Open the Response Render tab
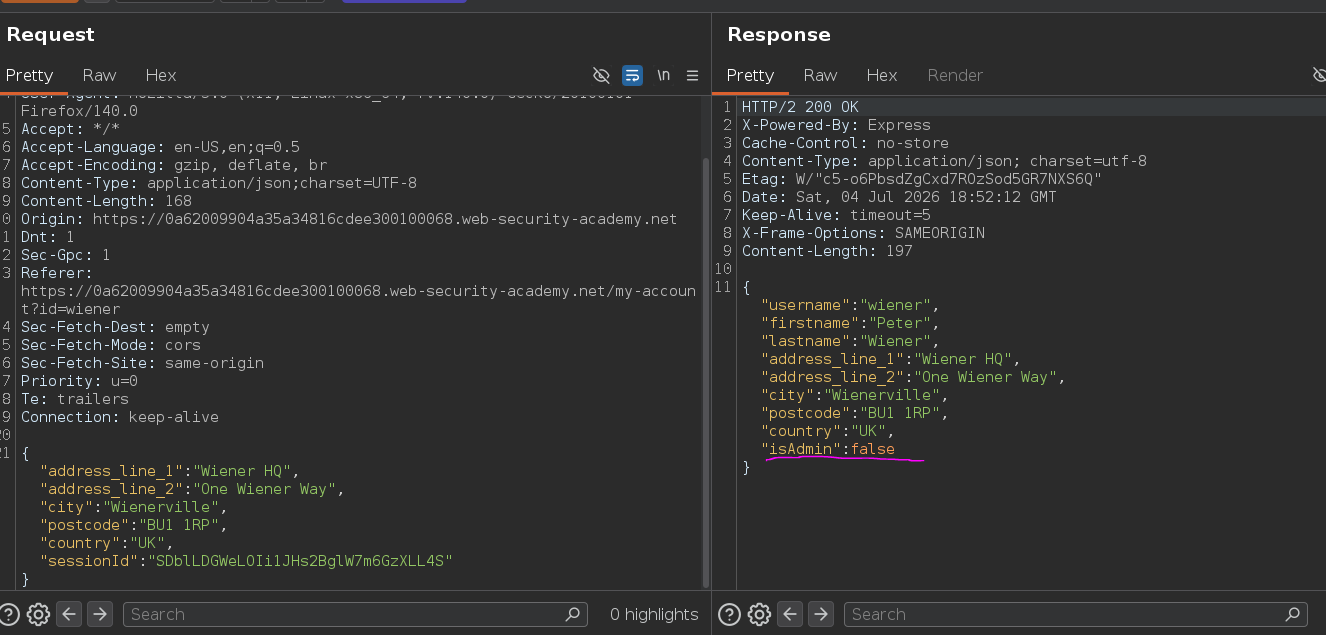This screenshot has width=1326, height=635. pos(955,75)
